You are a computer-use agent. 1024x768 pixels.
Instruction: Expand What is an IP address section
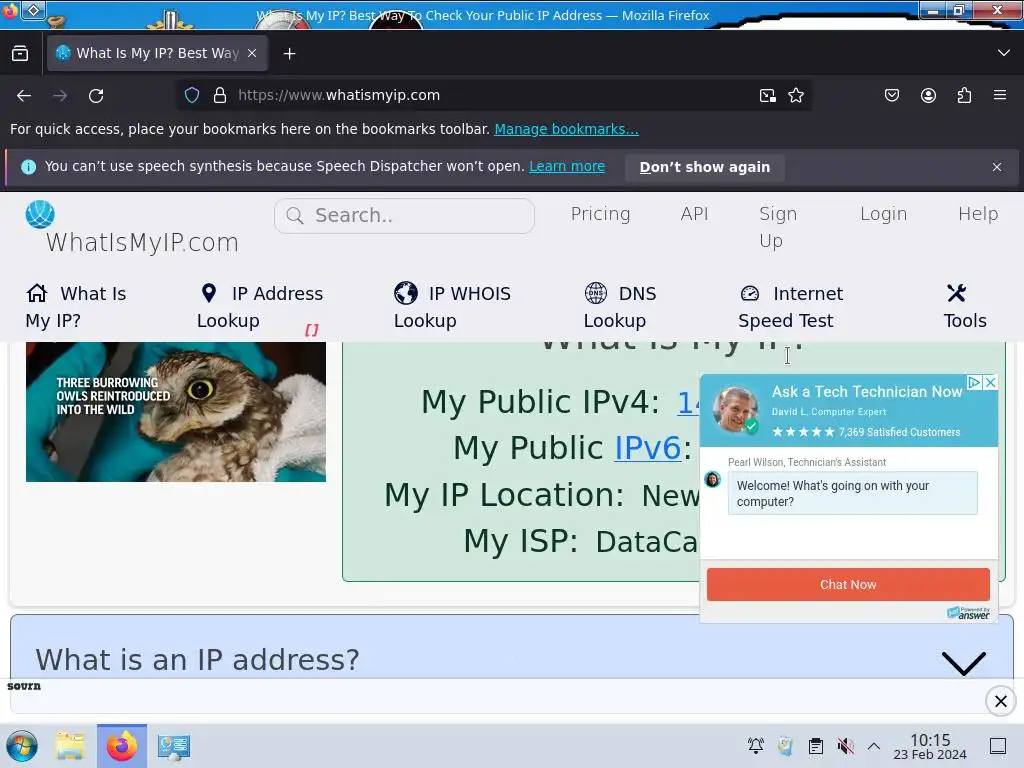click(964, 662)
